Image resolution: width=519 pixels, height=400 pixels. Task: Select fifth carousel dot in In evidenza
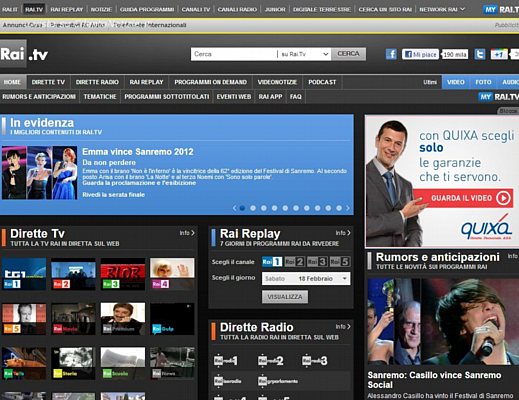(285, 208)
